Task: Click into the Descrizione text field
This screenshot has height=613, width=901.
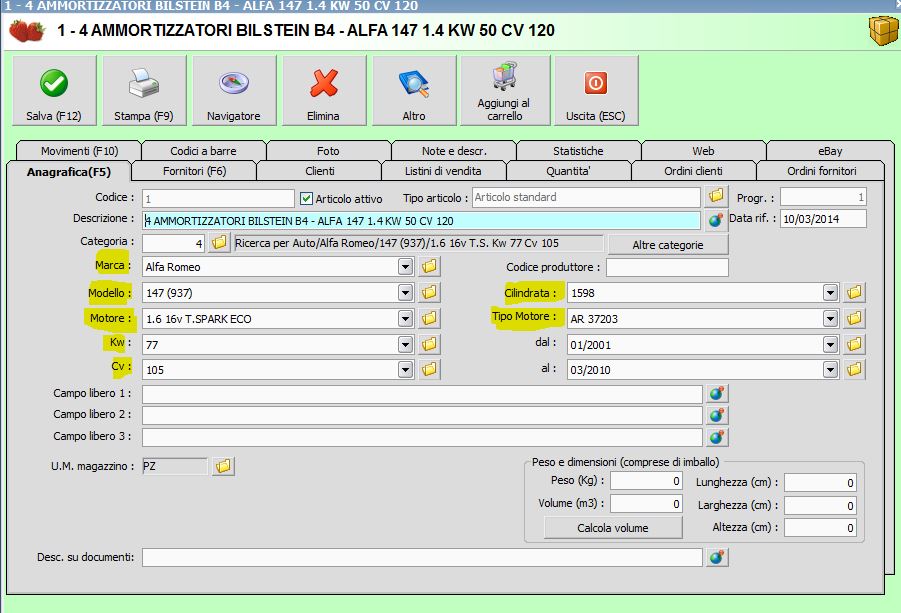Action: pyautogui.click(x=421, y=221)
